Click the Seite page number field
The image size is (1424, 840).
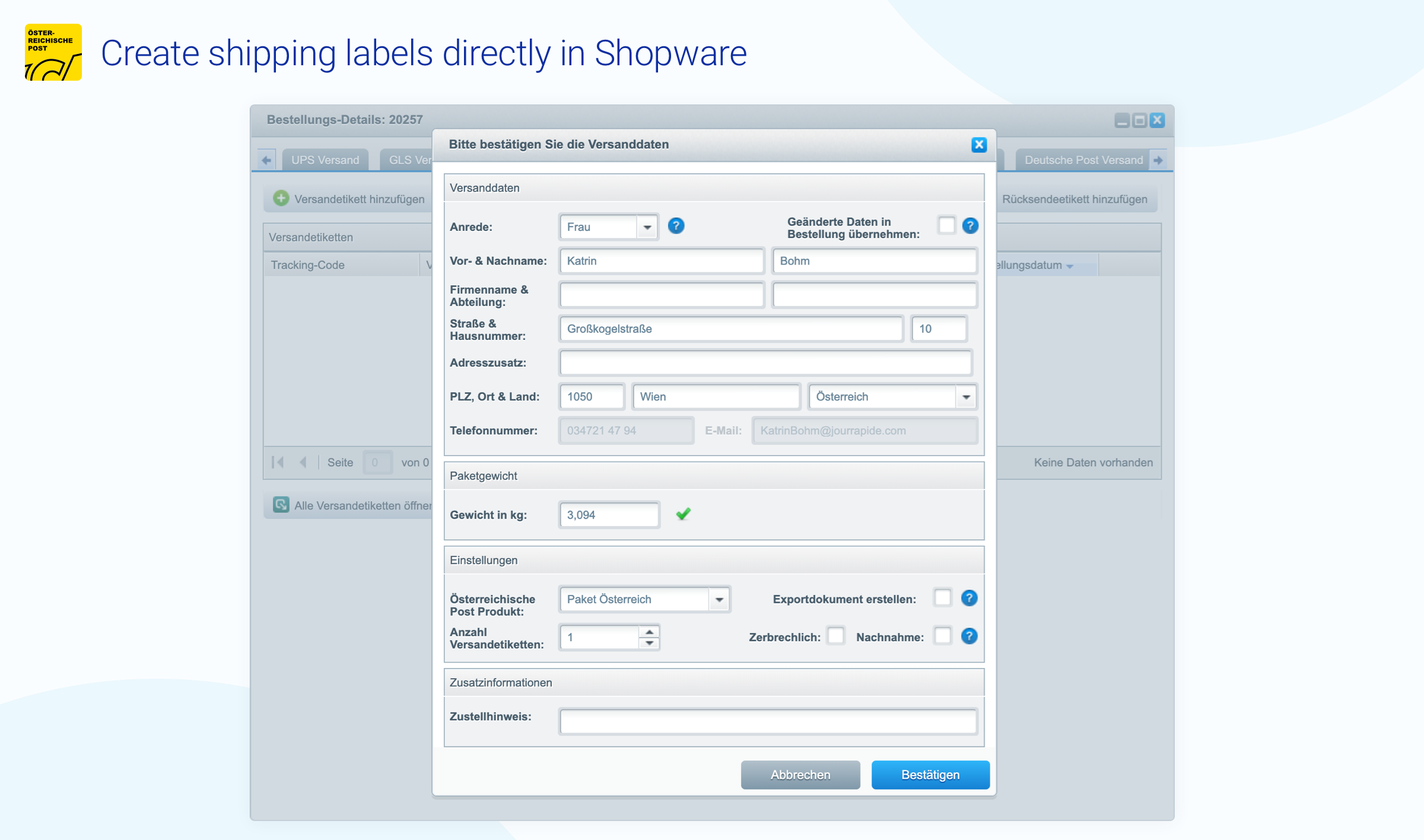point(377,462)
